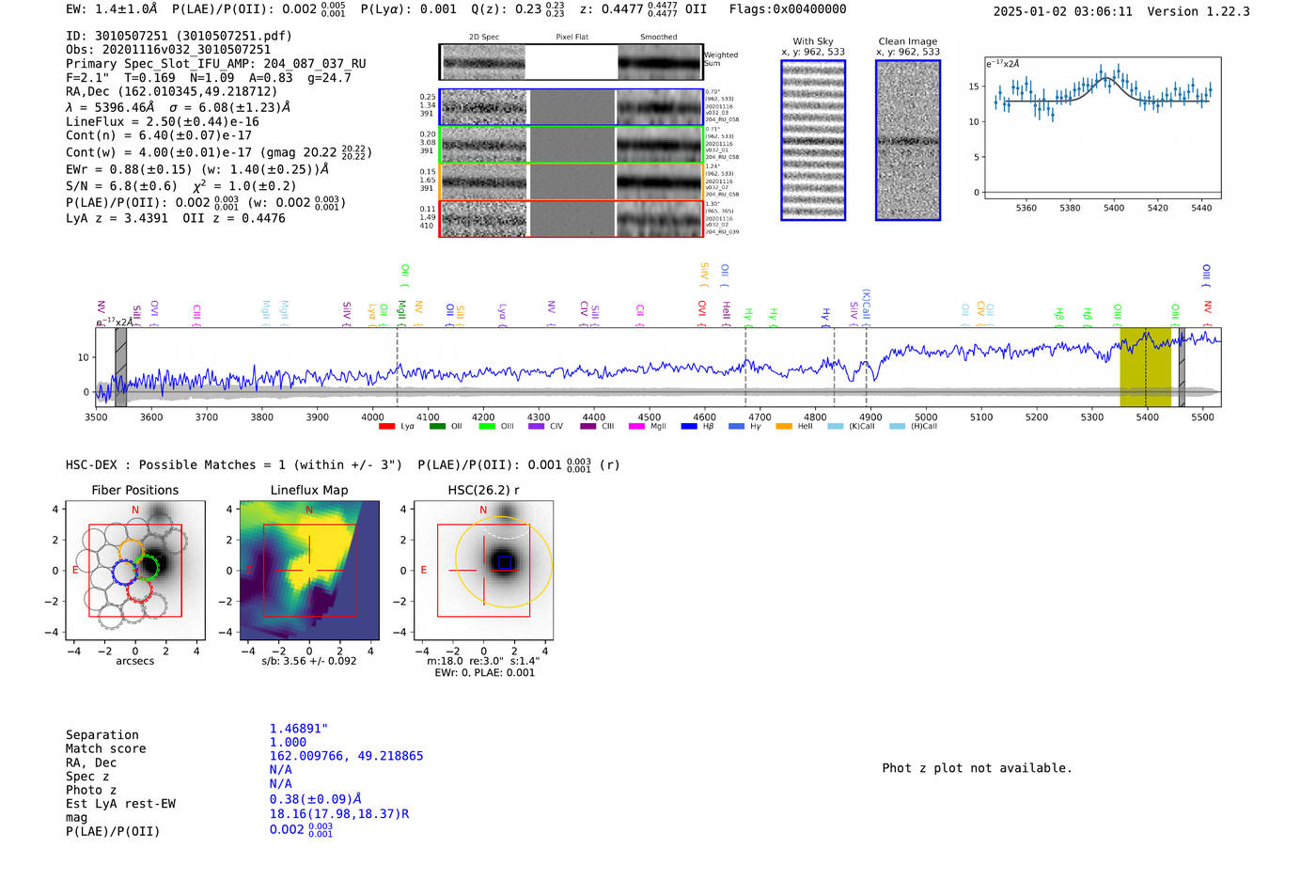Click the bright green OIII legend swatch
1316x896 pixels.
487,426
